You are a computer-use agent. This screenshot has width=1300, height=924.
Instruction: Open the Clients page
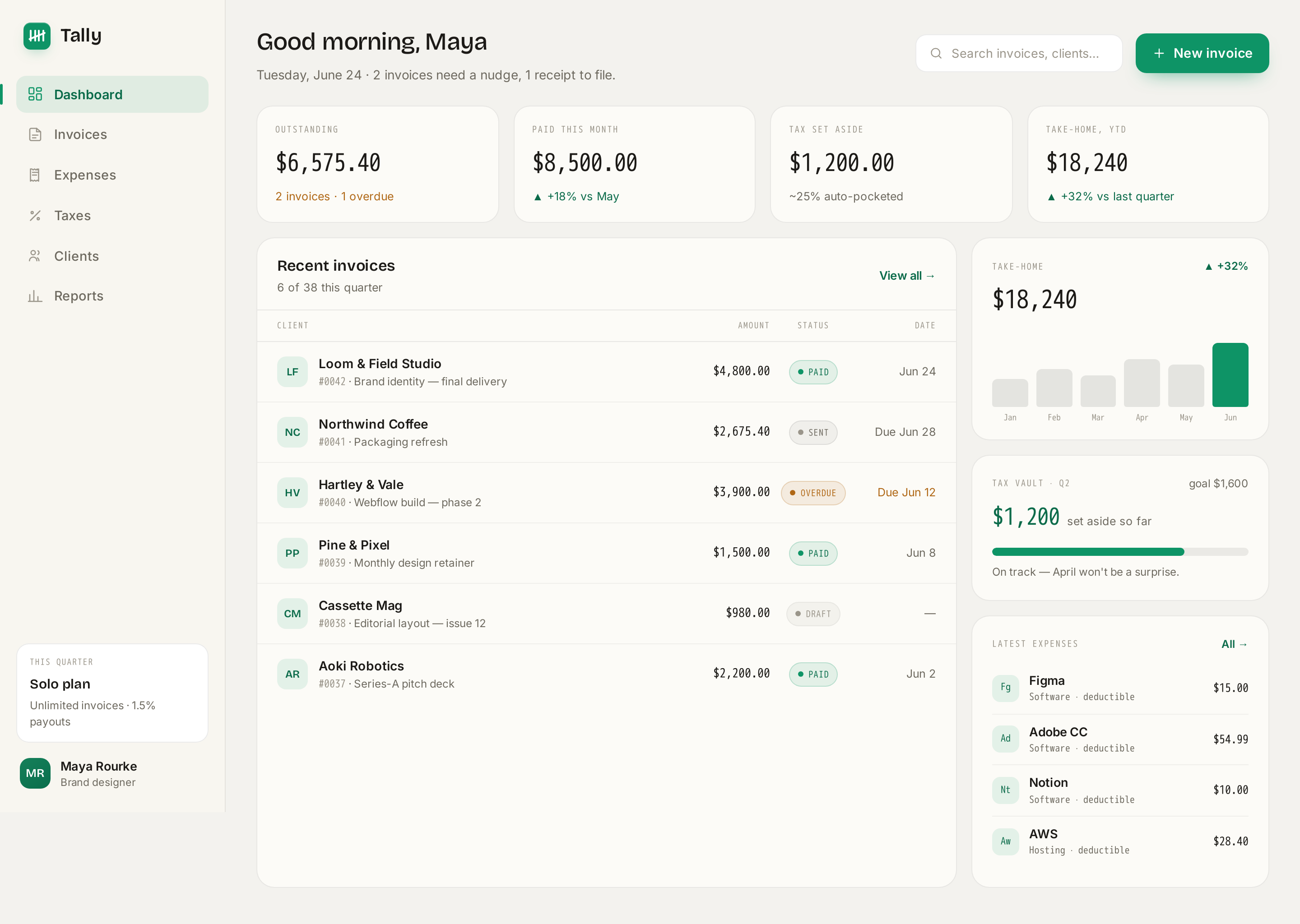coord(112,256)
